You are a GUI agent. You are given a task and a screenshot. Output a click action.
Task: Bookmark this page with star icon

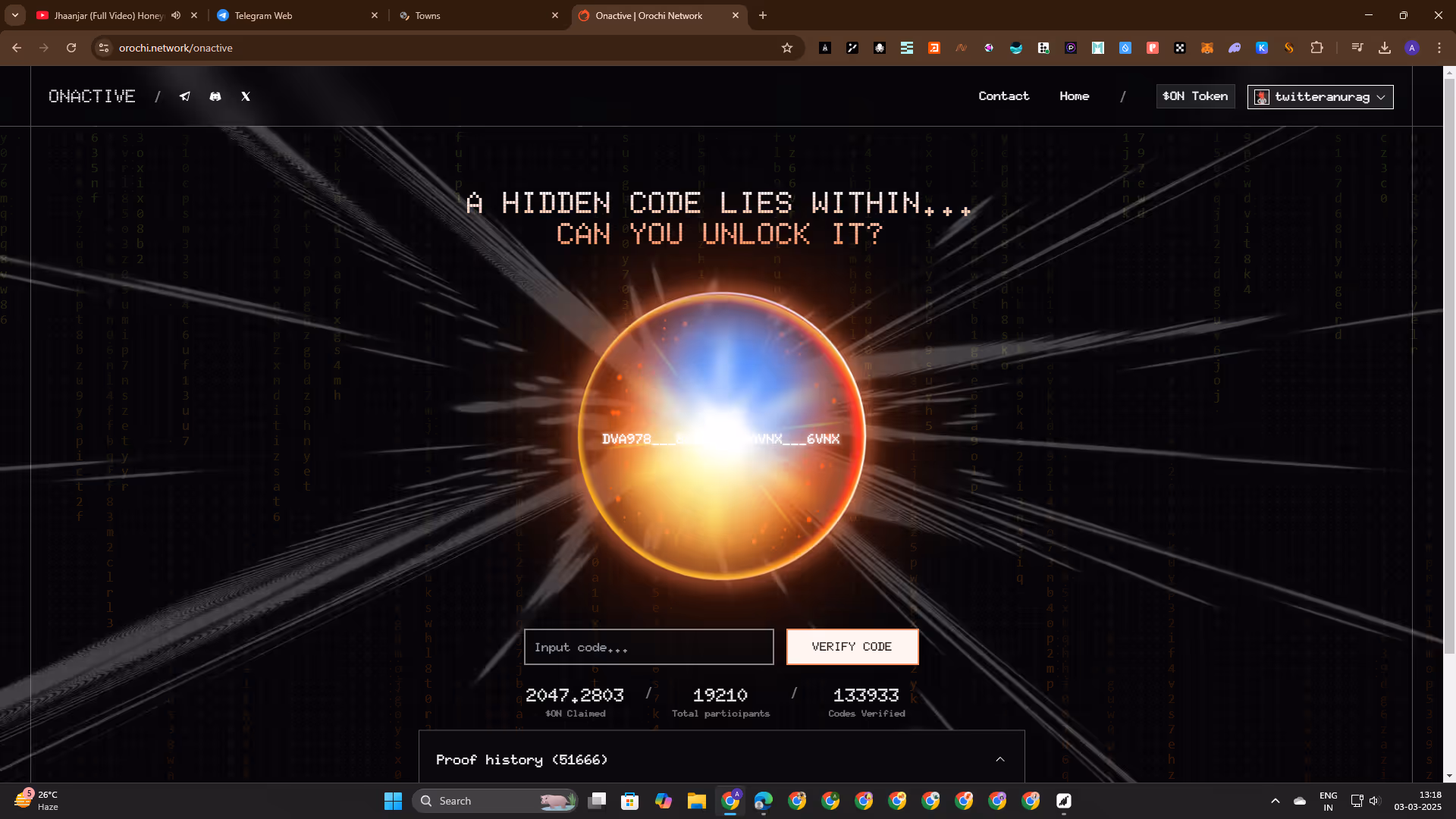(x=787, y=48)
